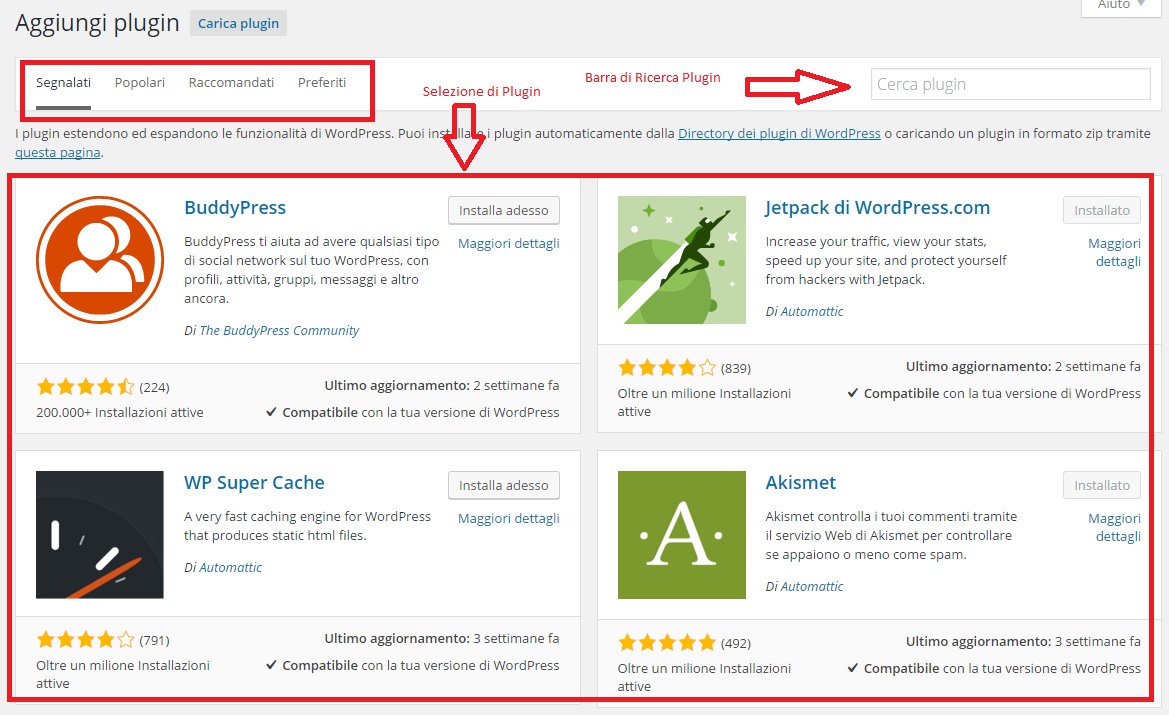Expand the Aiuto panel
This screenshot has height=715, width=1169.
coord(1119,6)
